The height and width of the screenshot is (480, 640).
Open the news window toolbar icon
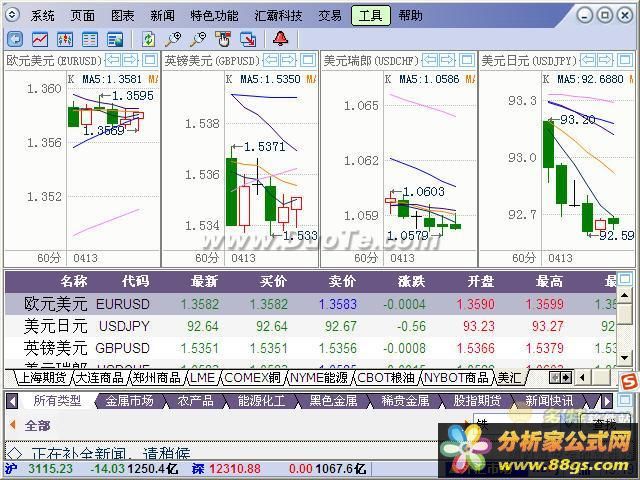[x=115, y=39]
